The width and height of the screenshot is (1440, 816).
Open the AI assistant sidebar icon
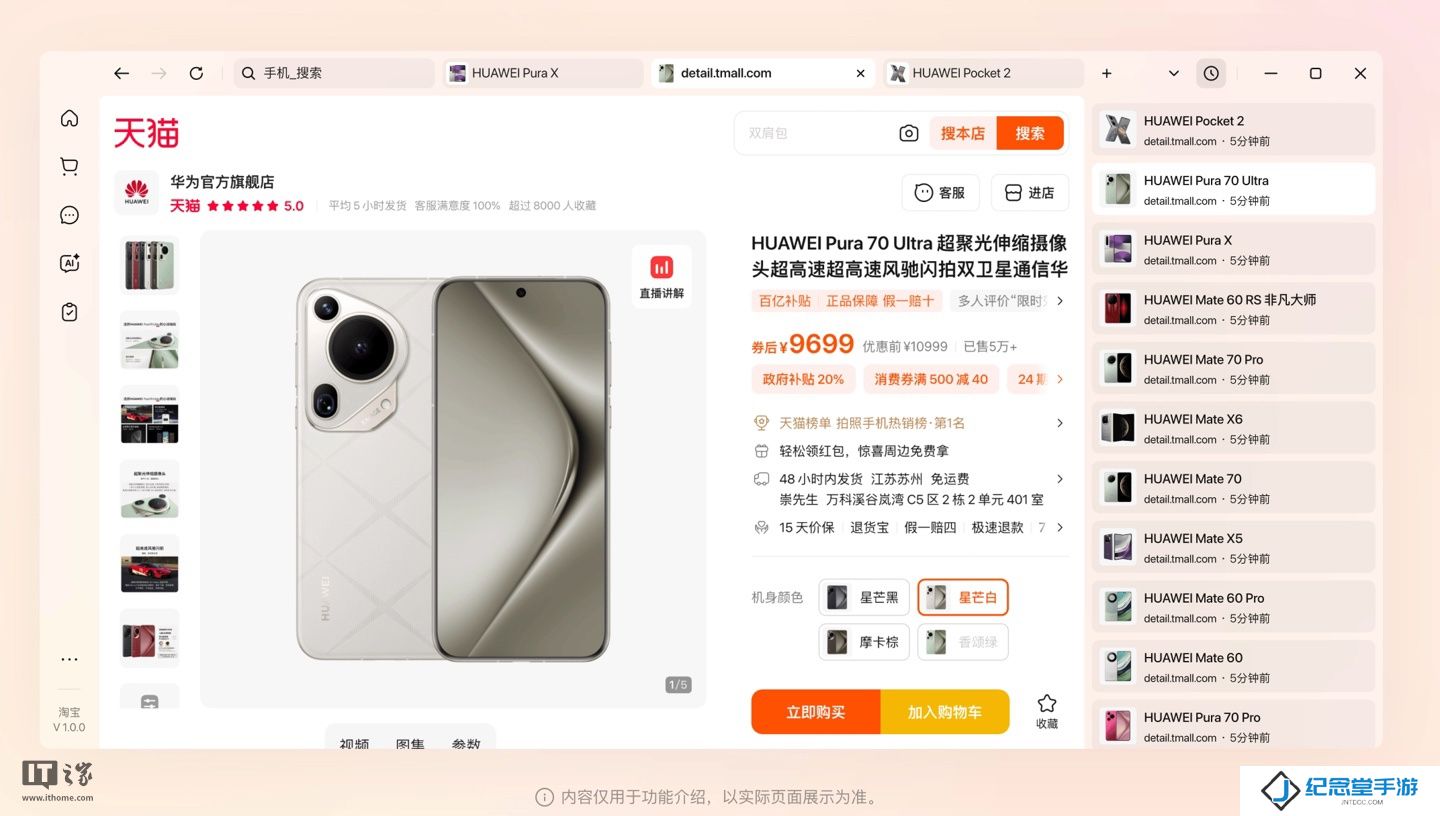(69, 264)
